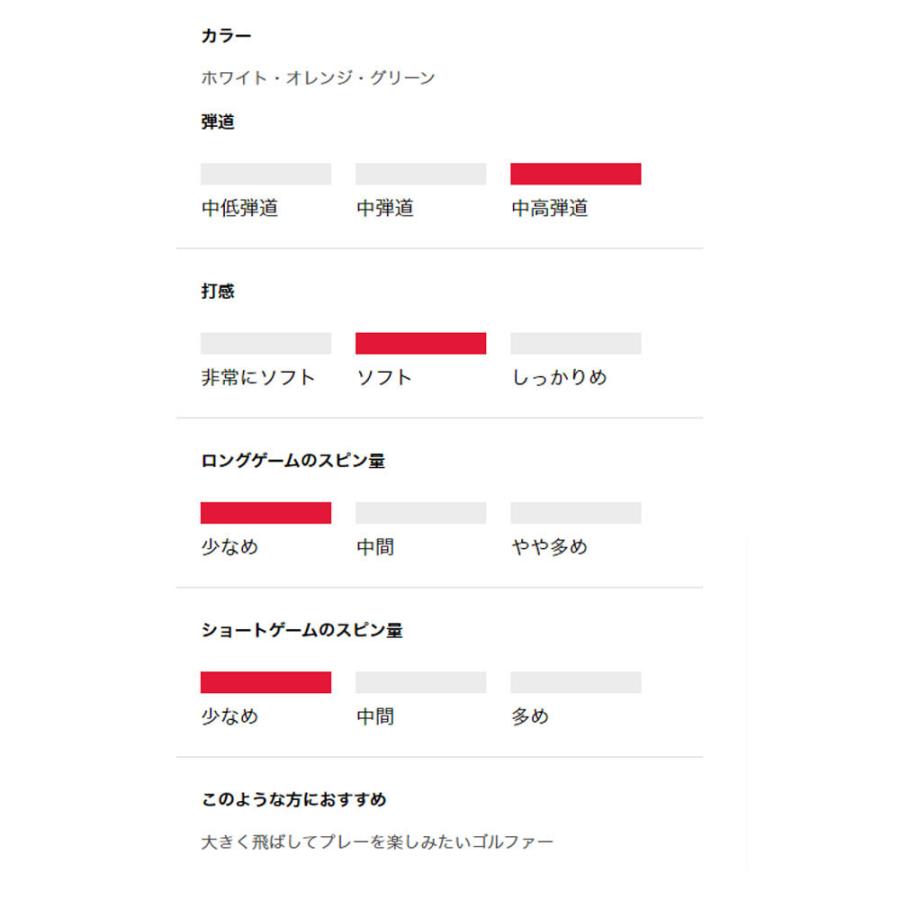Click the カラー heading
900x900 pixels.
pyautogui.click(x=226, y=36)
